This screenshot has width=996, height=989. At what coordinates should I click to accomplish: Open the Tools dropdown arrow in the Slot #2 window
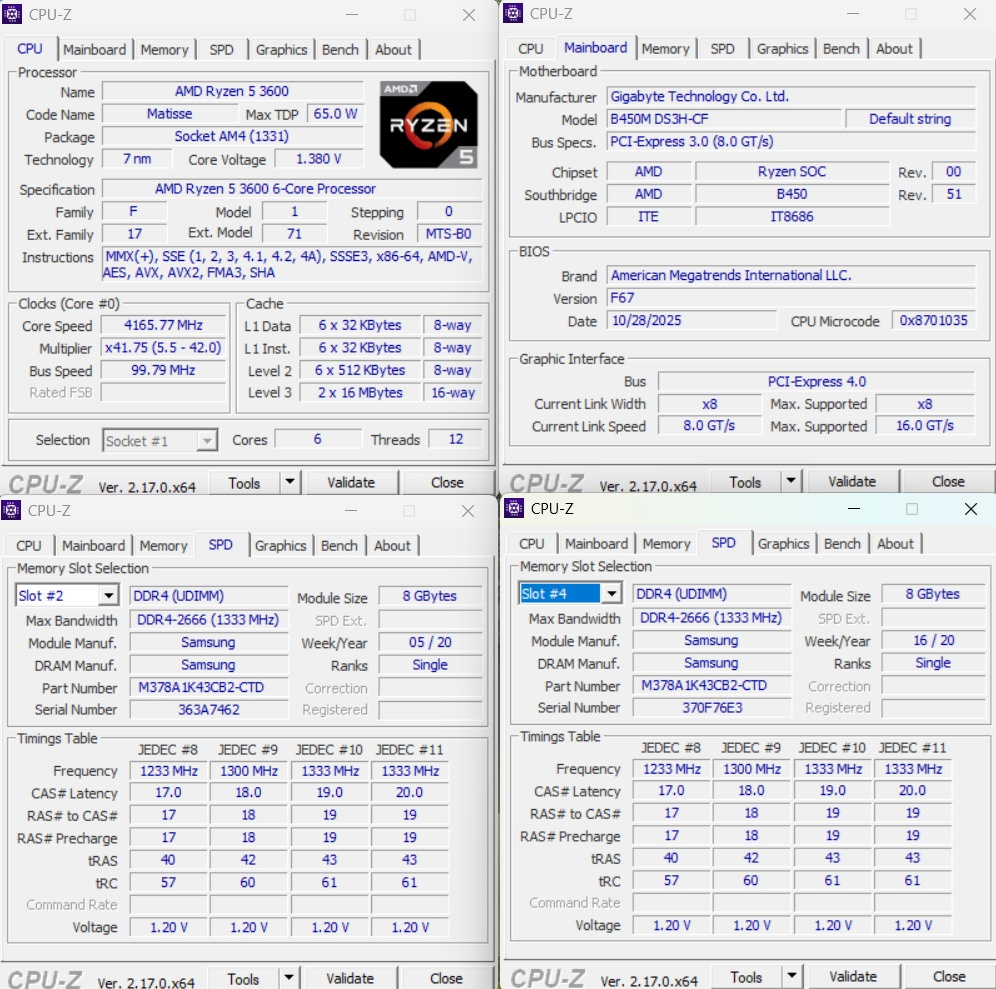pos(289,978)
